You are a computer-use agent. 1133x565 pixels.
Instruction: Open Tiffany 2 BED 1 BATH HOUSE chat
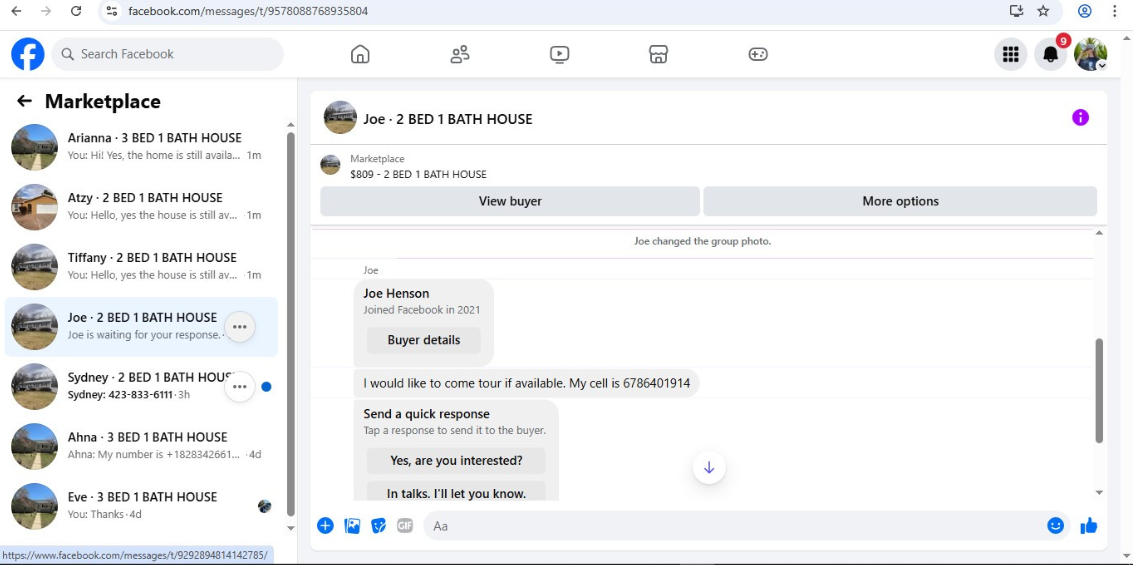(142, 267)
